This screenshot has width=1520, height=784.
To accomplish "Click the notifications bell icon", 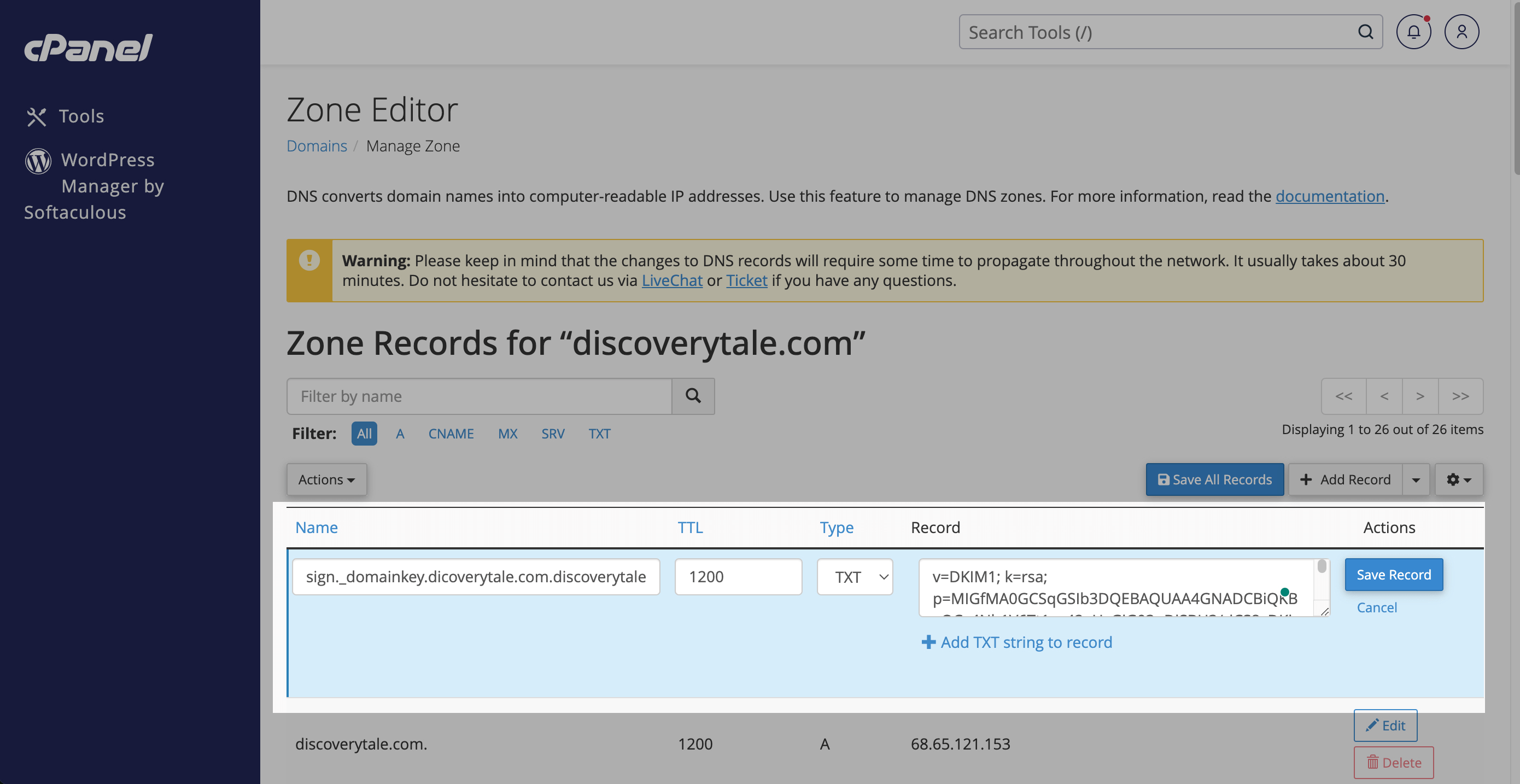I will coord(1413,32).
